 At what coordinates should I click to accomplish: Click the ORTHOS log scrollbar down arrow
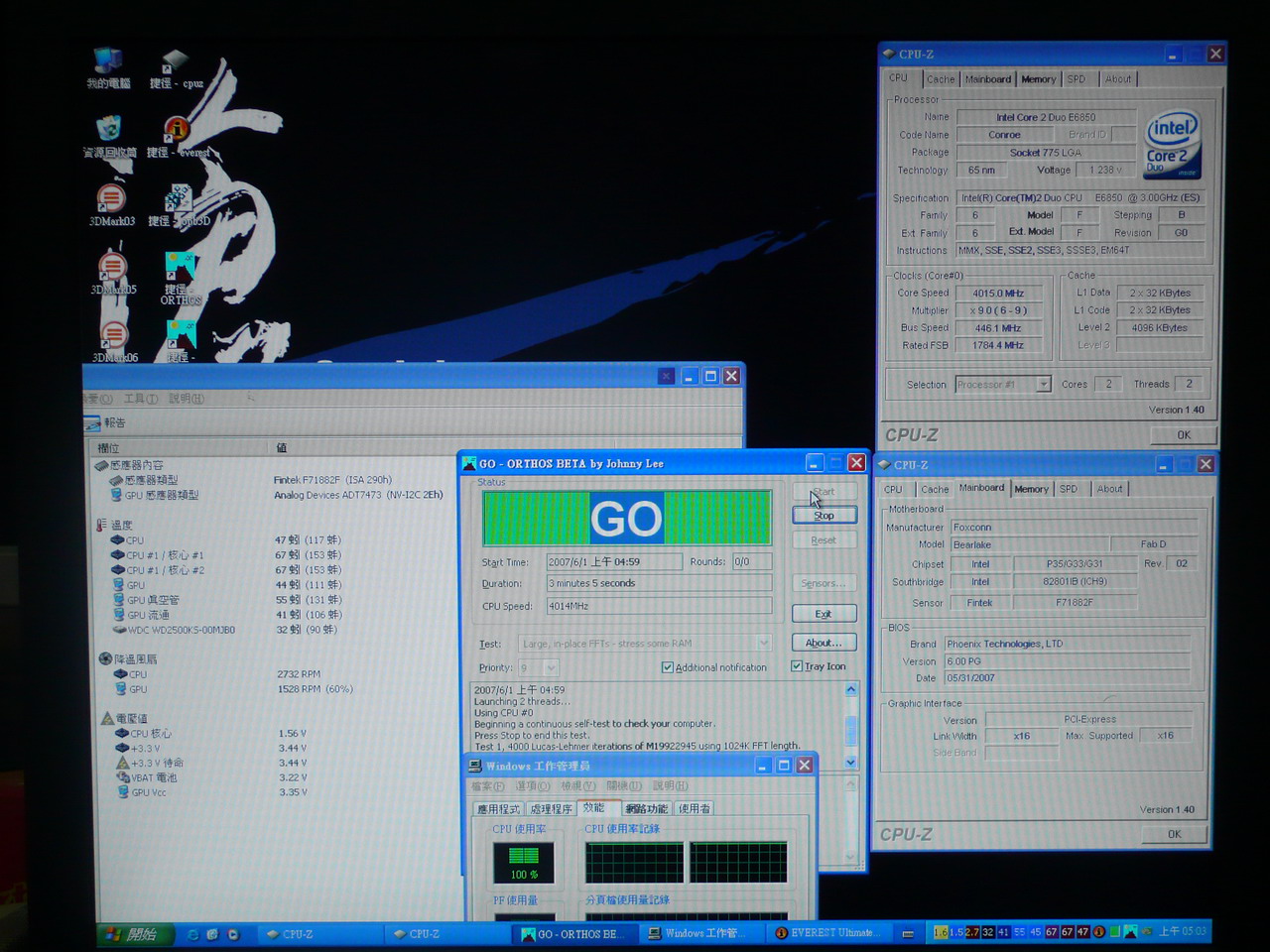(x=850, y=762)
